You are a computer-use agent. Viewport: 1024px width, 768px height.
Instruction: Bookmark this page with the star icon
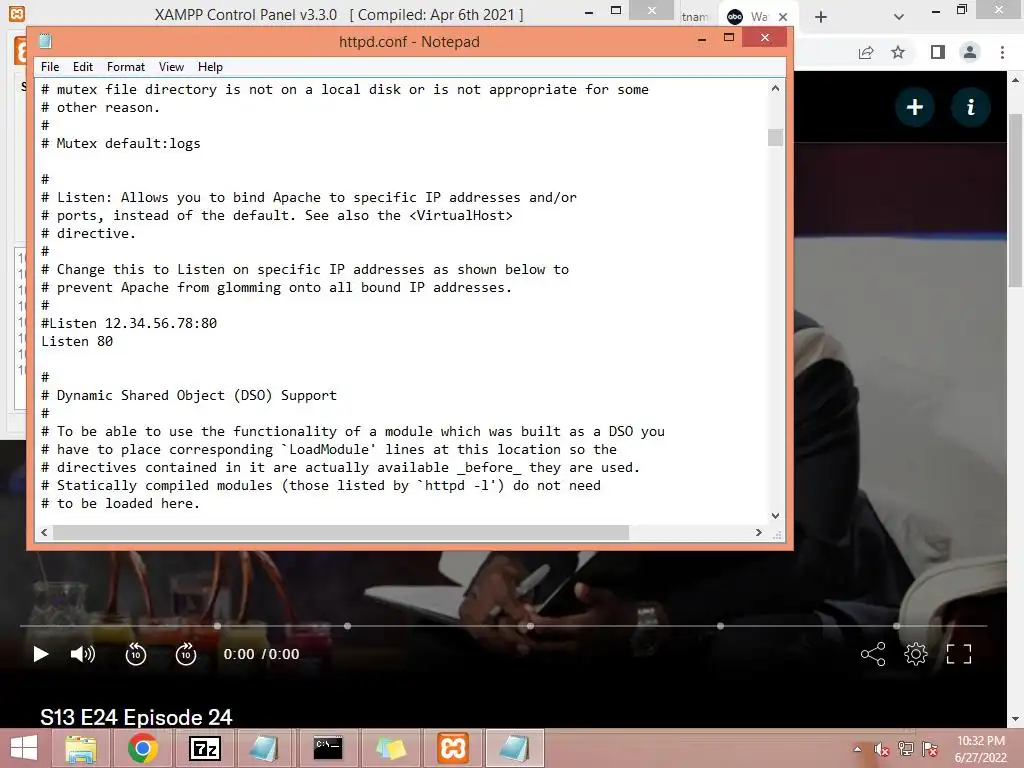pos(898,52)
